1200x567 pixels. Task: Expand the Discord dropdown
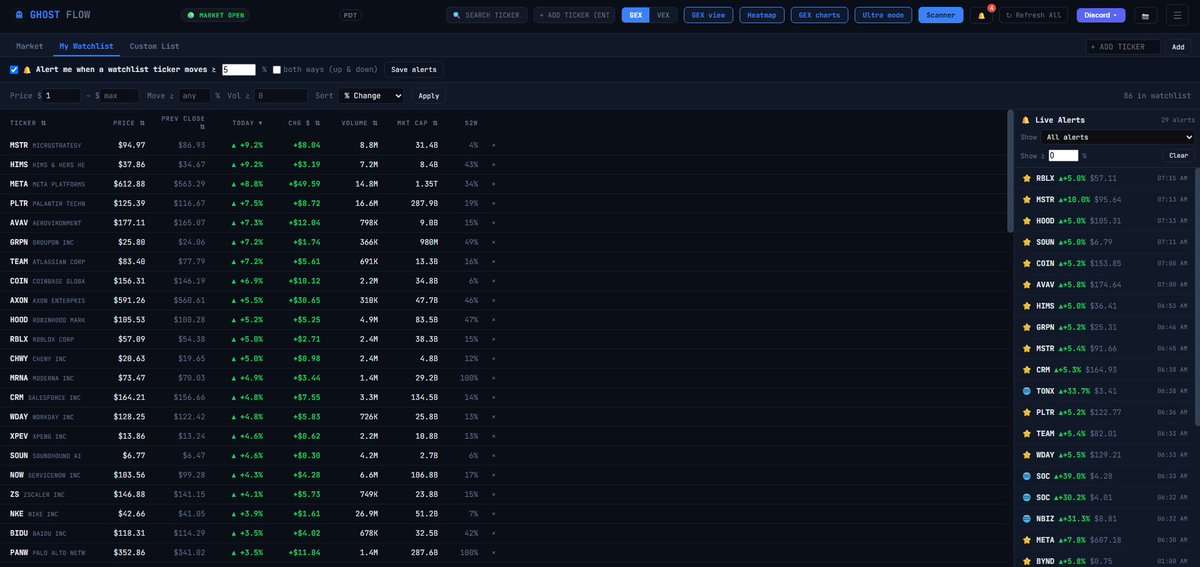[x=1101, y=15]
